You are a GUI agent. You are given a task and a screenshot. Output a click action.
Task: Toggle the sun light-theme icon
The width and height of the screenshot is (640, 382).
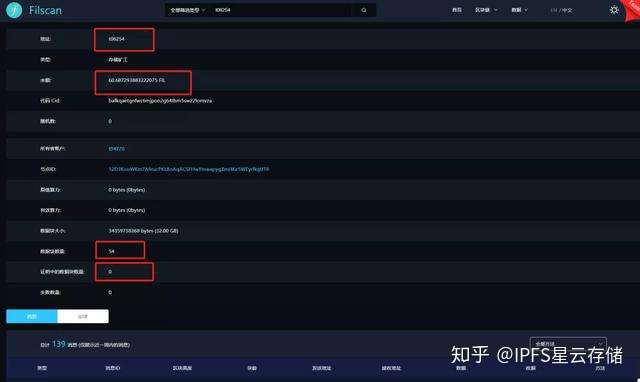pos(614,10)
